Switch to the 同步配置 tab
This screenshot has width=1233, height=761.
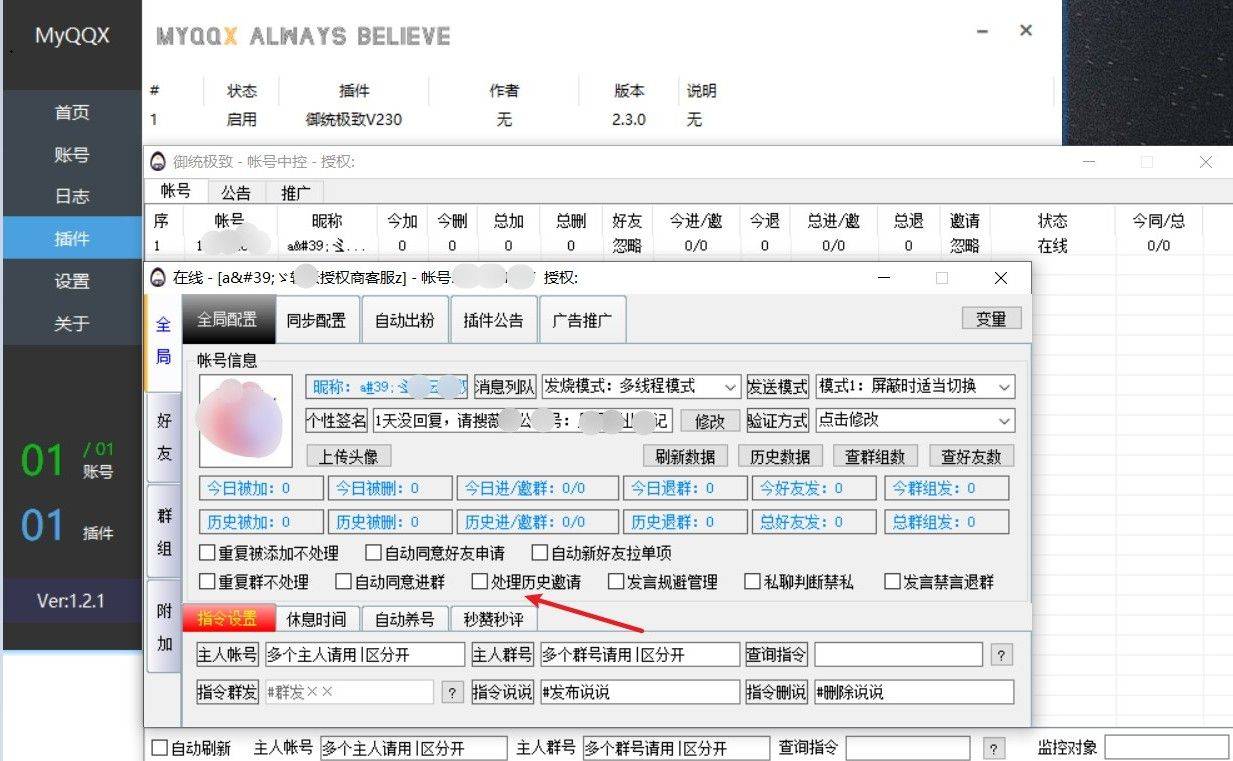pyautogui.click(x=316, y=321)
